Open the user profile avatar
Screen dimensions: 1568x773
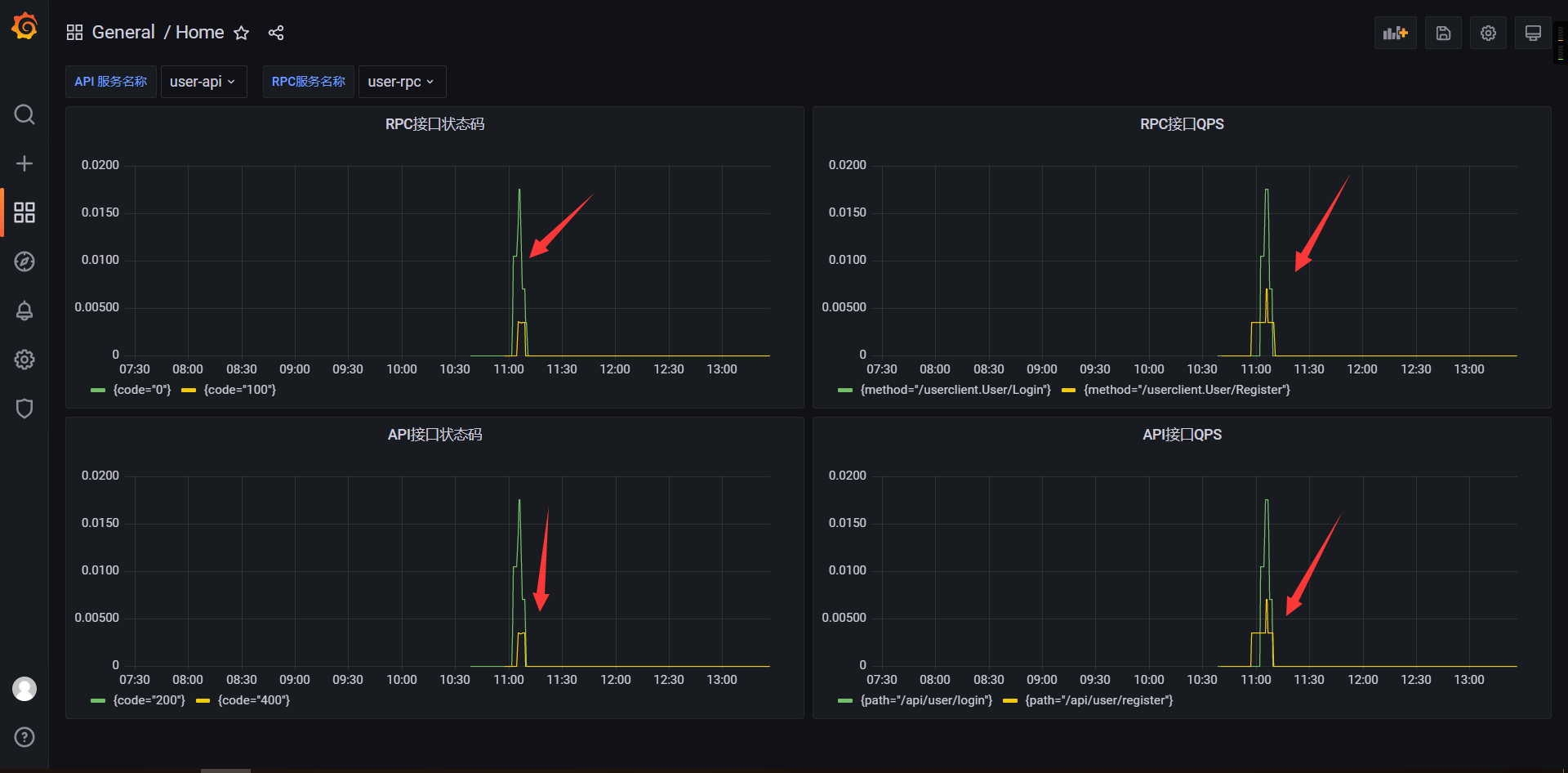(x=24, y=689)
